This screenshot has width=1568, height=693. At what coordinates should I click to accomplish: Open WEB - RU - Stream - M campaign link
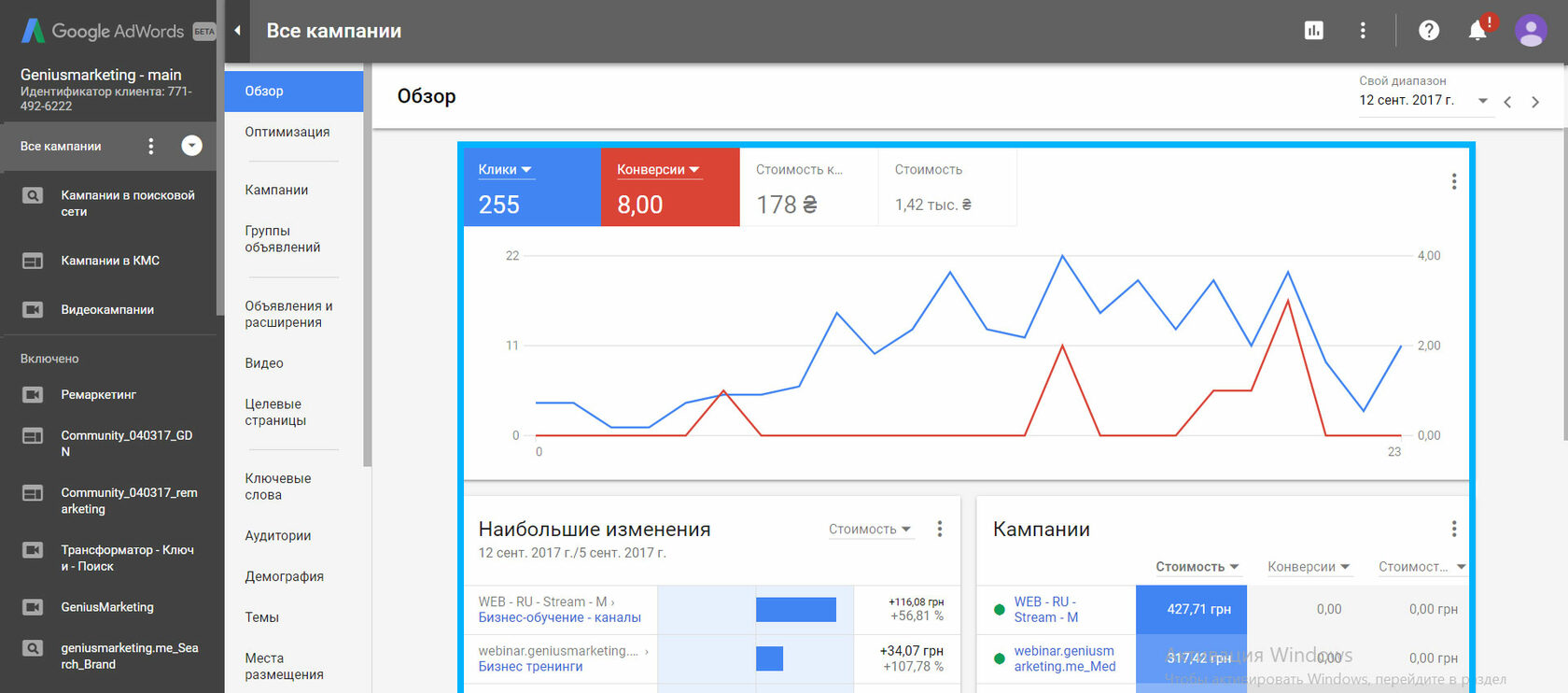pyautogui.click(x=1046, y=610)
